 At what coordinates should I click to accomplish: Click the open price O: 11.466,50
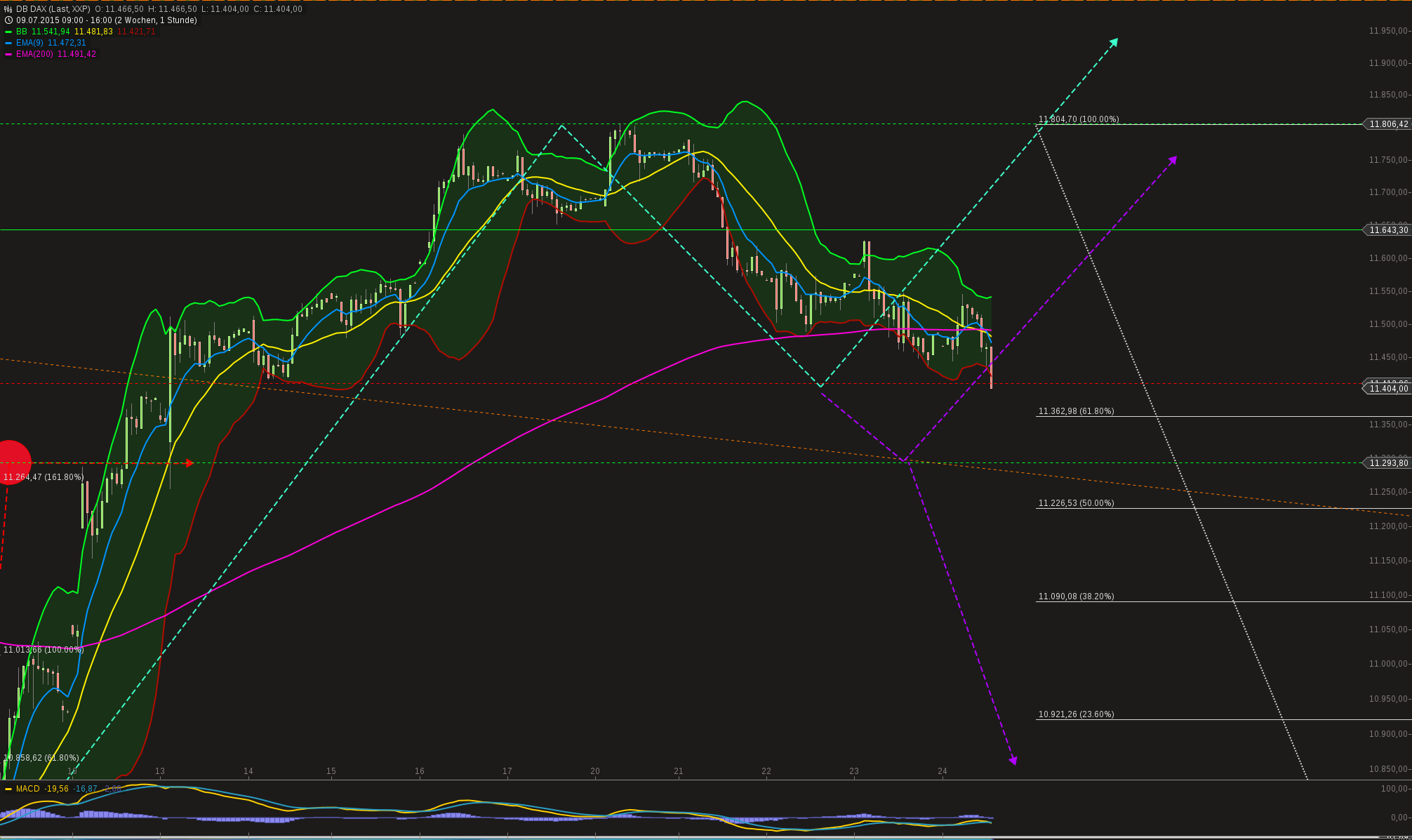[120, 9]
